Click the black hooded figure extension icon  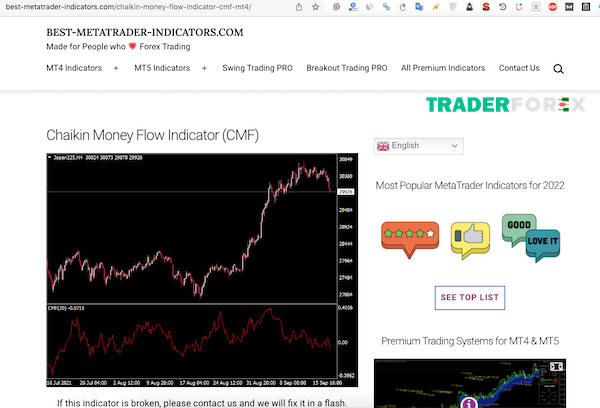pyautogui.click(x=469, y=7)
